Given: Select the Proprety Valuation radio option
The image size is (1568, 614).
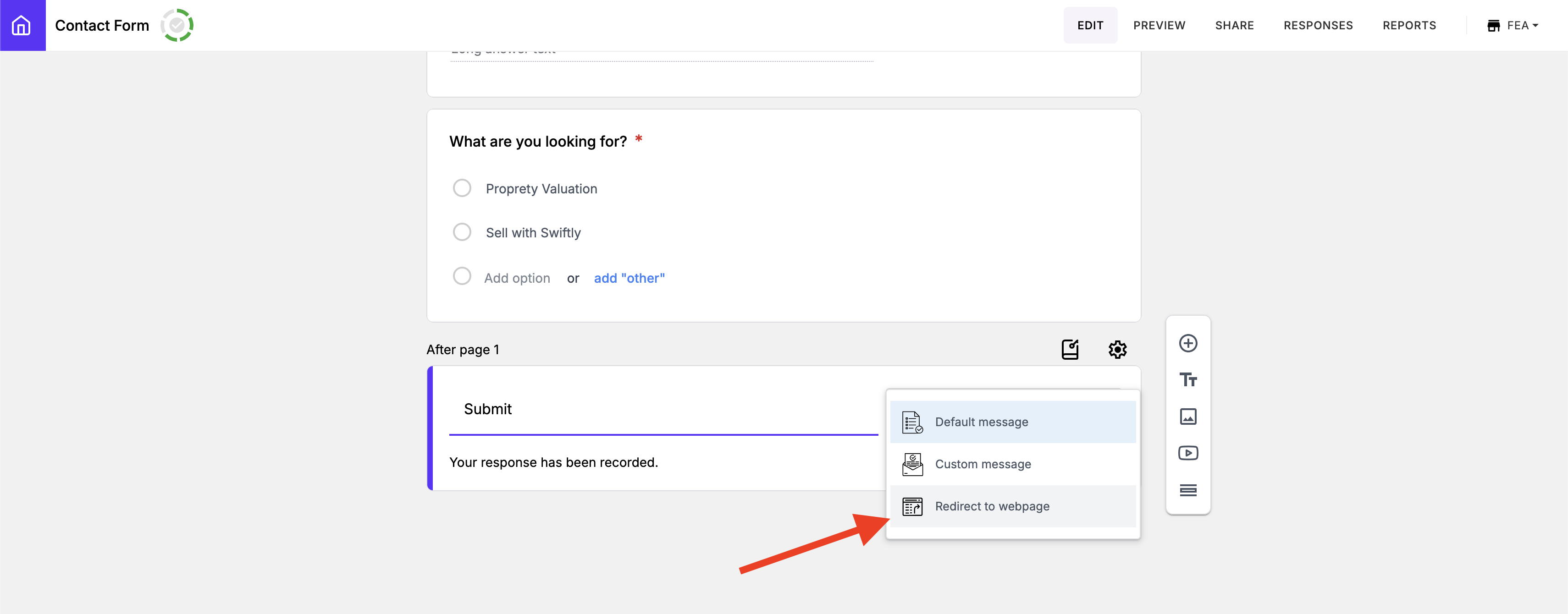Looking at the screenshot, I should 462,188.
